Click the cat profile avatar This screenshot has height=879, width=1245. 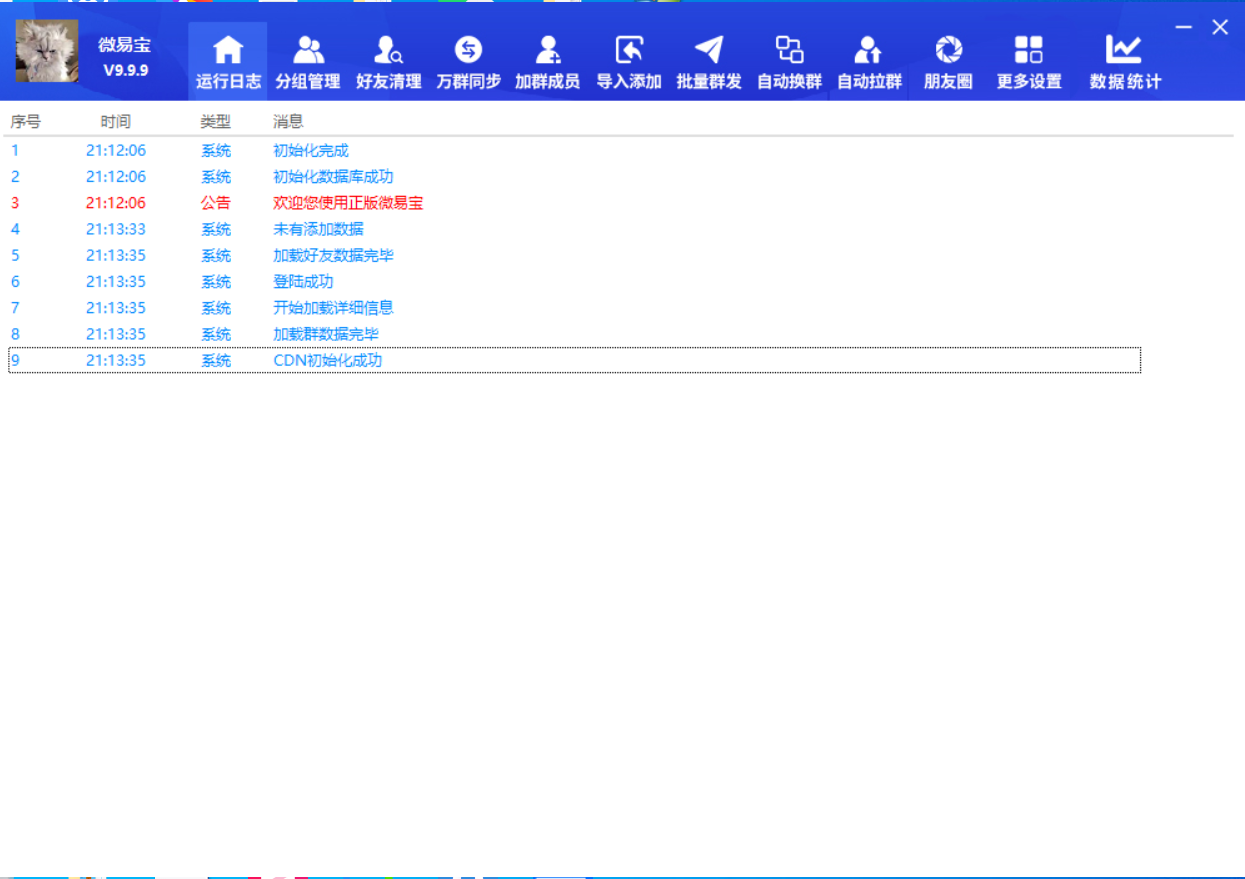tap(46, 51)
